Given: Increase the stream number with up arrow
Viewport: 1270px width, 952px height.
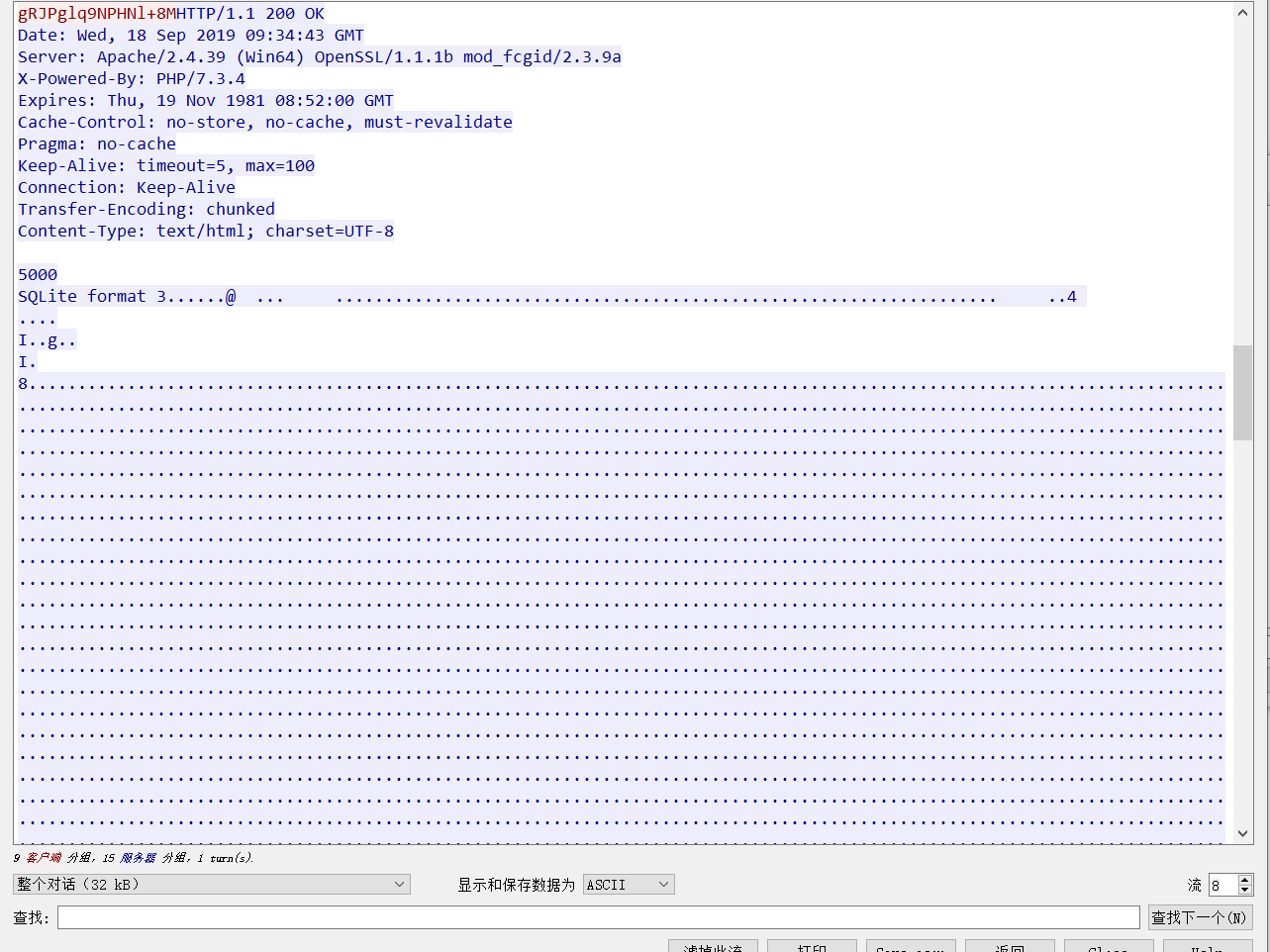Looking at the screenshot, I should pyautogui.click(x=1245, y=880).
